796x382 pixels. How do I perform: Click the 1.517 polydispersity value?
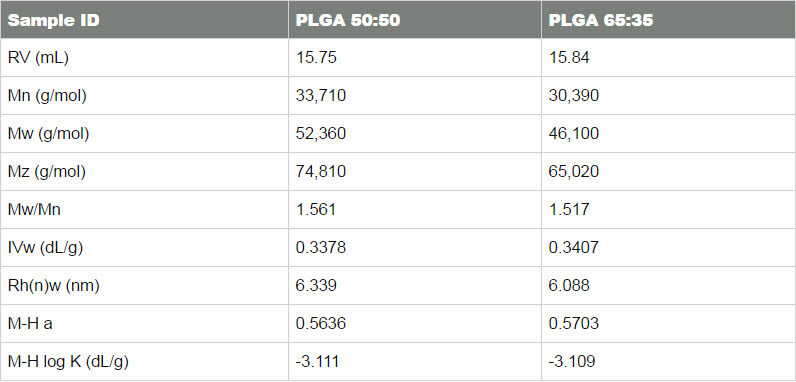pos(569,209)
